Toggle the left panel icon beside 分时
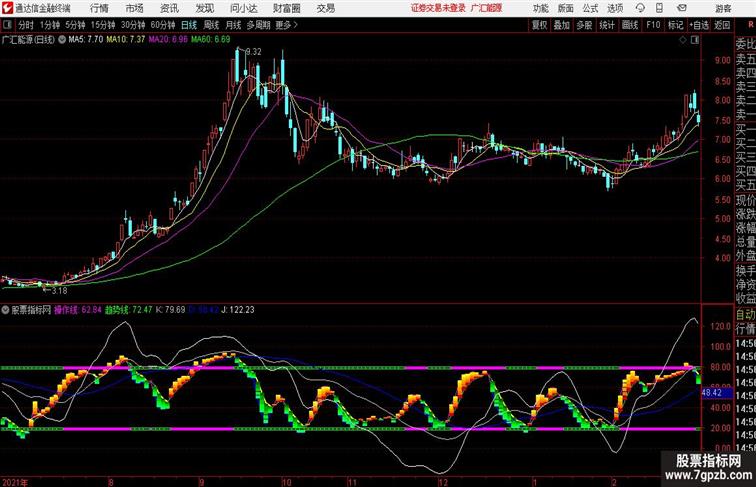This screenshot has height=487, width=756. (x=7, y=25)
